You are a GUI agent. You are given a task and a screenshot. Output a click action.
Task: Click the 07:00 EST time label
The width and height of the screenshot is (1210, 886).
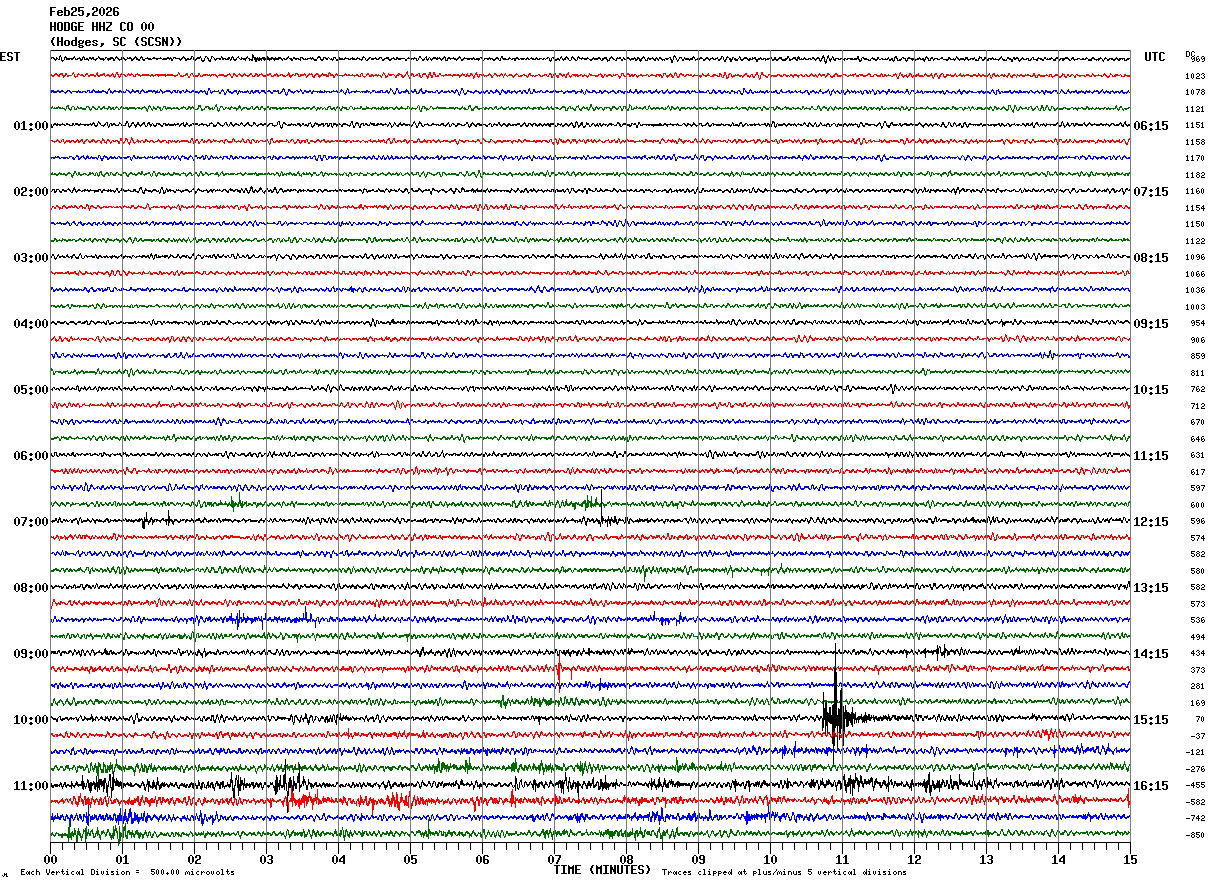click(x=31, y=522)
